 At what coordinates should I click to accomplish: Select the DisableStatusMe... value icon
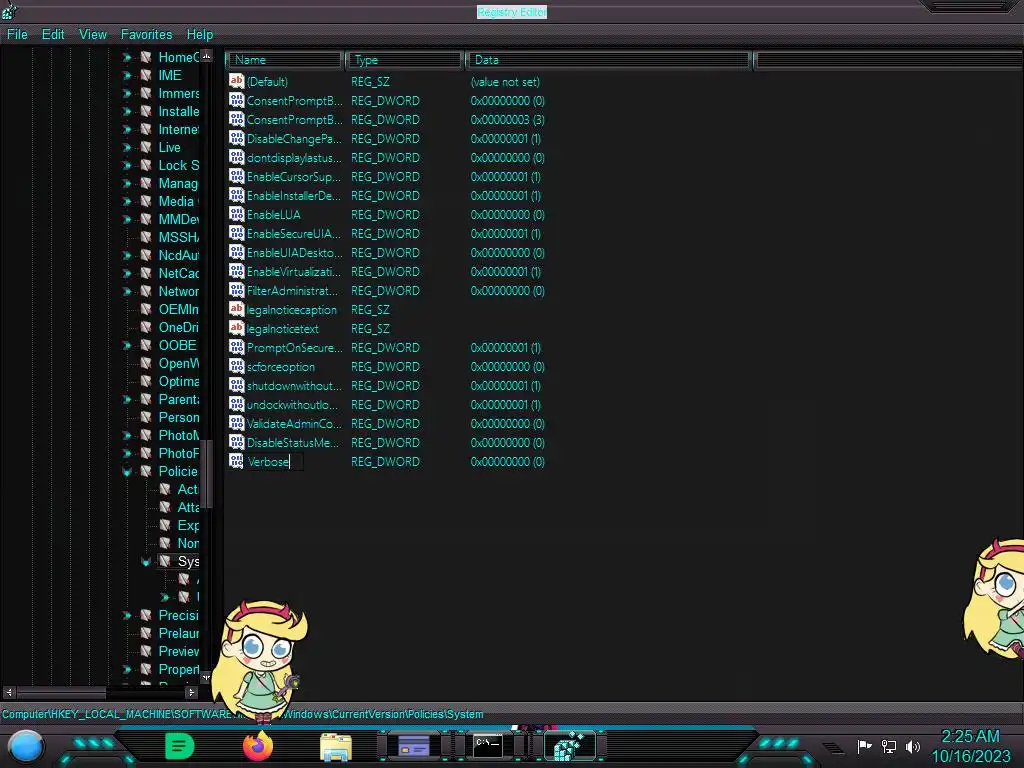click(x=236, y=442)
